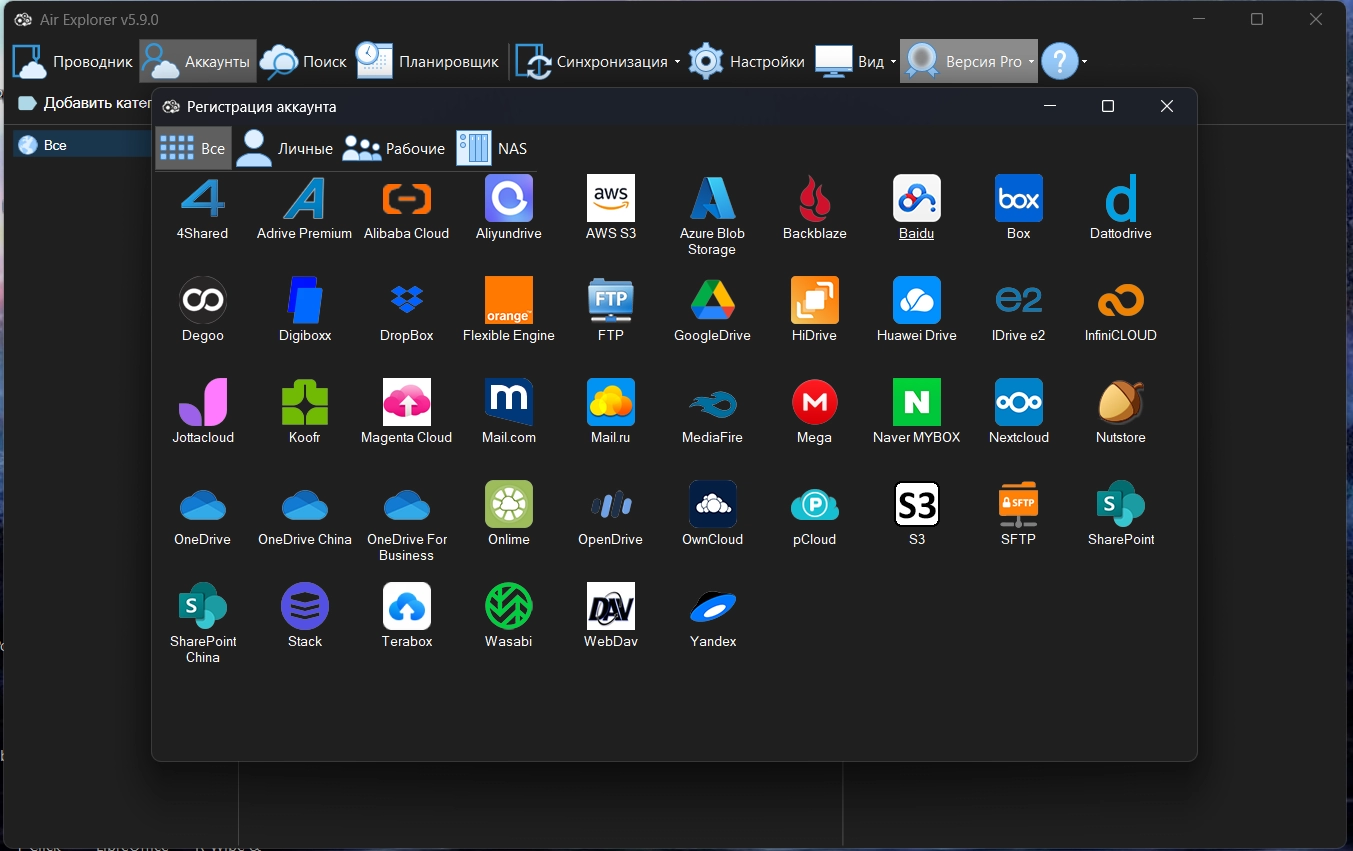This screenshot has height=851, width=1353.
Task: Pick the Alibaba Cloud service
Action: (407, 198)
